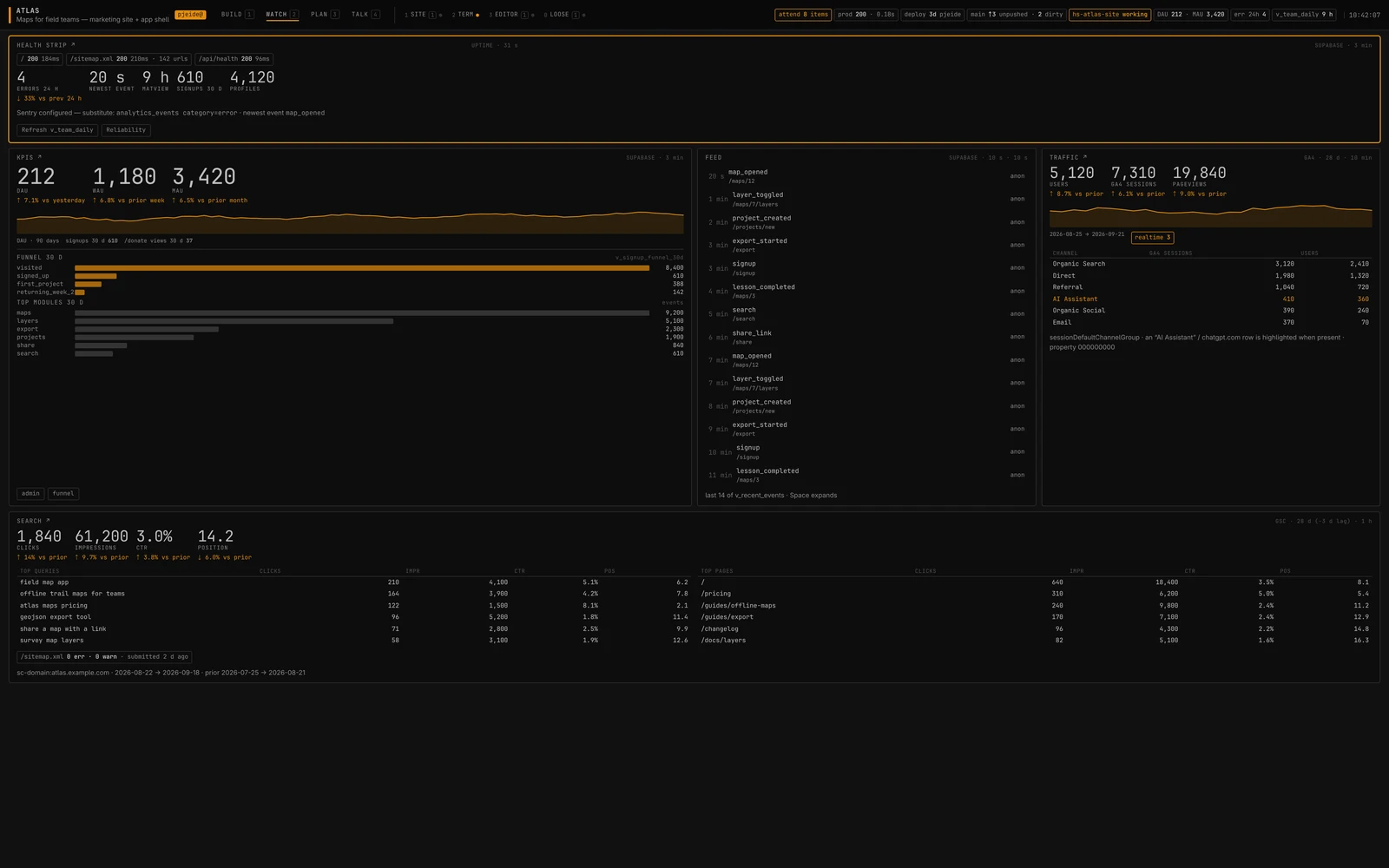Click the 'maps' top modules bar

click(x=362, y=312)
